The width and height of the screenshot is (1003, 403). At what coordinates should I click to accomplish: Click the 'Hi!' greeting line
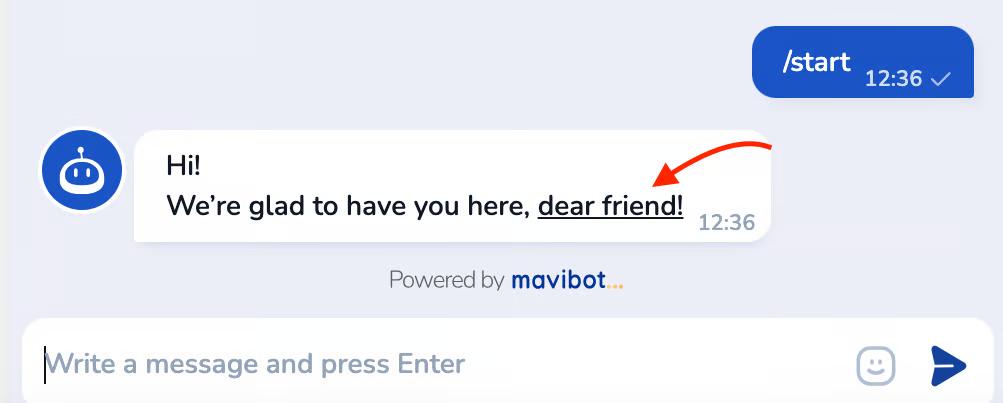[184, 165]
